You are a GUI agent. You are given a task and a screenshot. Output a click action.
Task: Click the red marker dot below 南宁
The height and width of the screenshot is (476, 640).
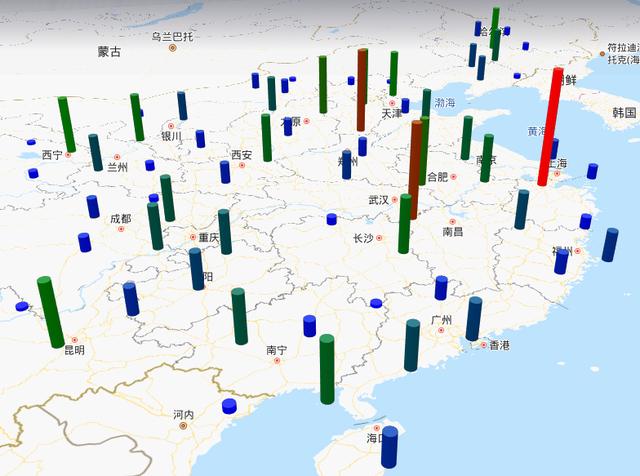coord(277,361)
